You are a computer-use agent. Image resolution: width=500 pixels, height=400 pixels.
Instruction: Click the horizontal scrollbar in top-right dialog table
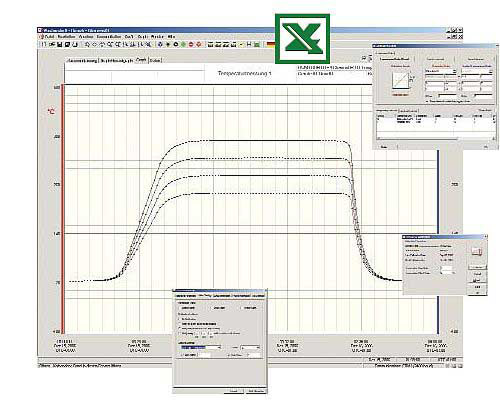point(436,138)
